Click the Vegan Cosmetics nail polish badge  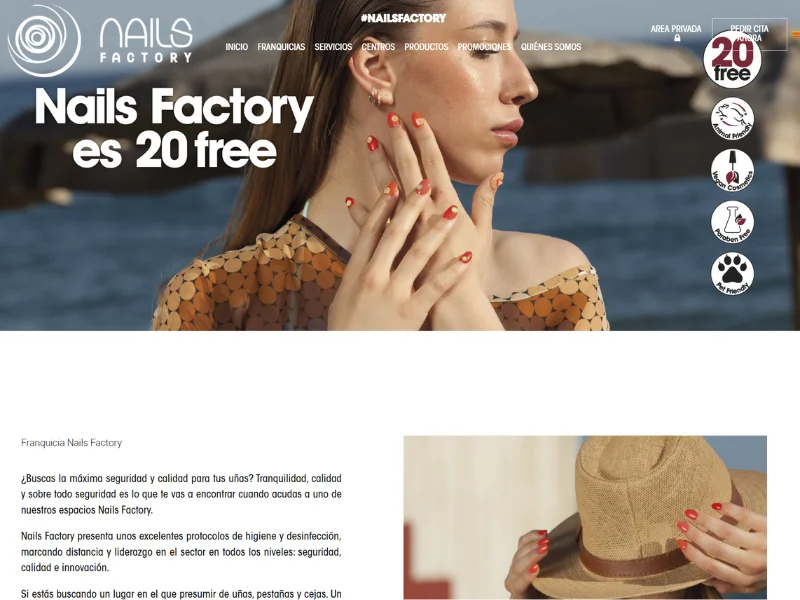[x=732, y=170]
